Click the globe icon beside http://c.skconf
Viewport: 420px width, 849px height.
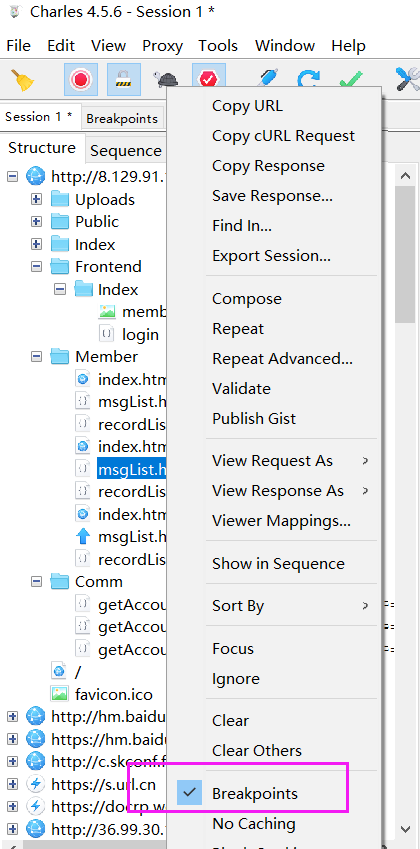pyautogui.click(x=36, y=761)
